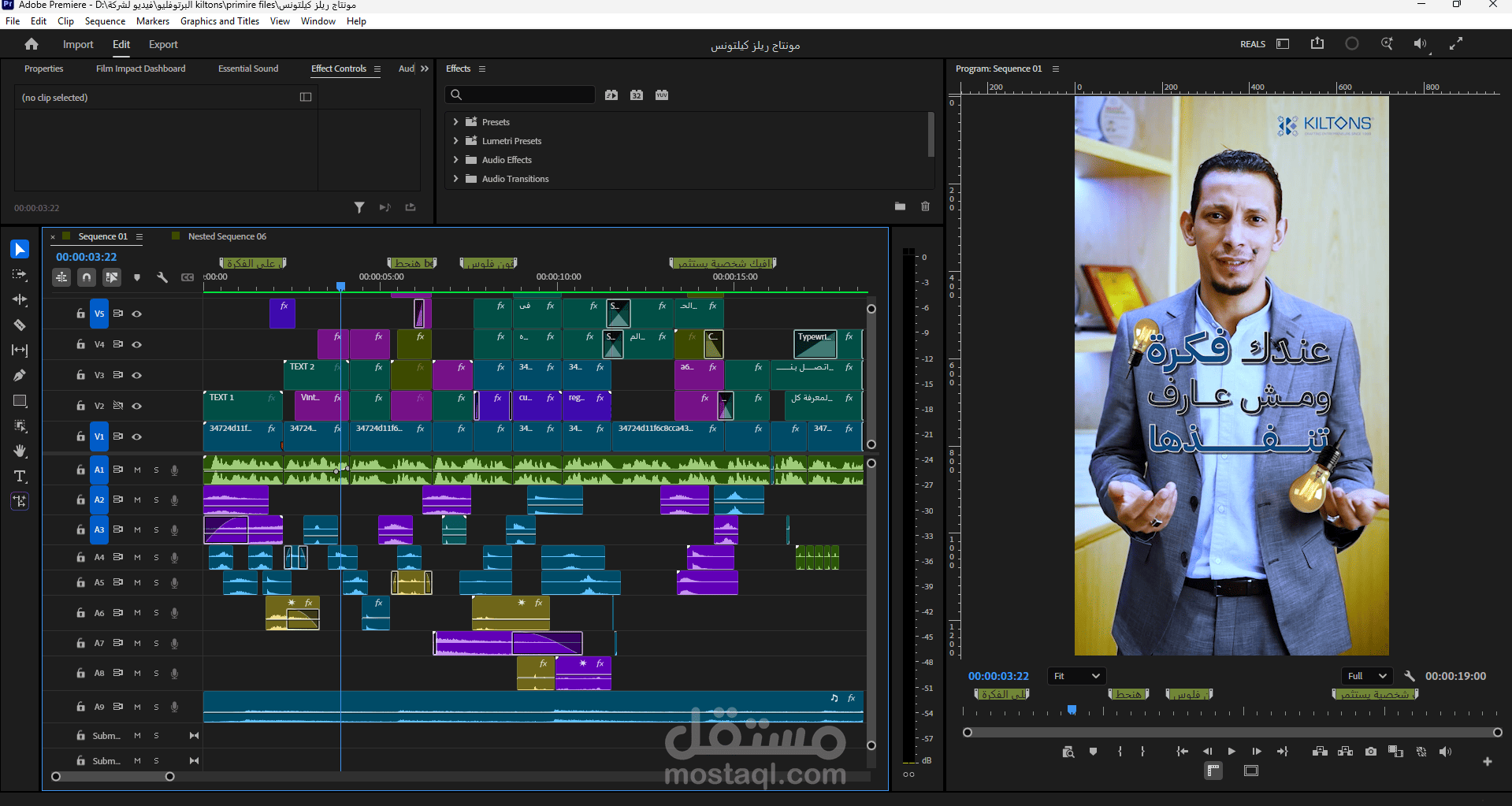This screenshot has width=1512, height=806.
Task: Toggle visibility eye of track V5
Action: [x=136, y=314]
